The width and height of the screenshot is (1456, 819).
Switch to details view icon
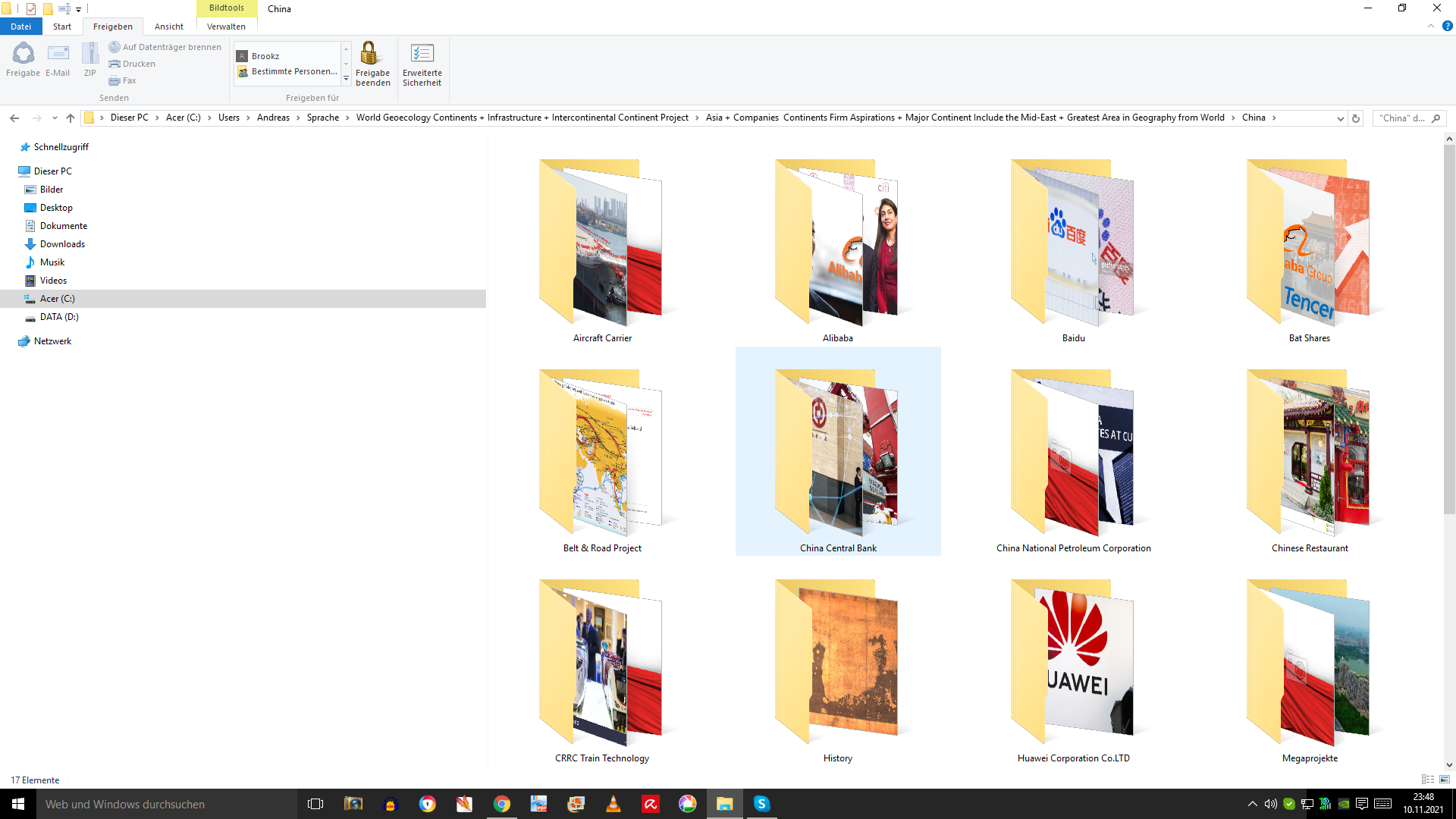[x=1428, y=780]
